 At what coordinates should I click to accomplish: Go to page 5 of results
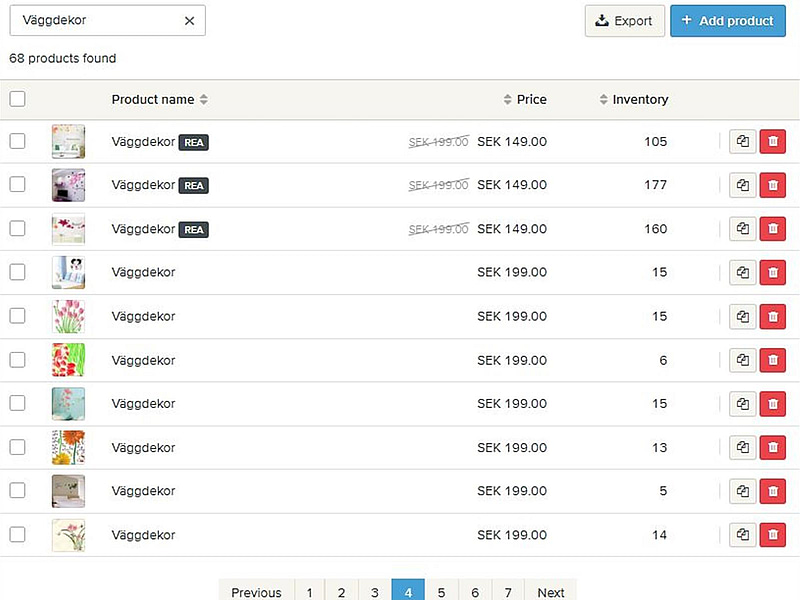point(441,592)
